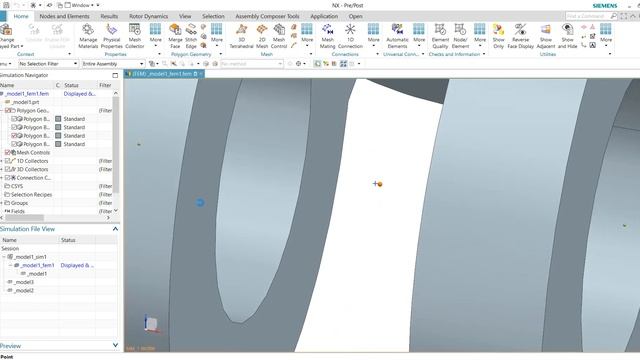This screenshot has height=360, width=640.
Task: Collapse the ribbon with the caret icon
Action: tap(633, 16)
